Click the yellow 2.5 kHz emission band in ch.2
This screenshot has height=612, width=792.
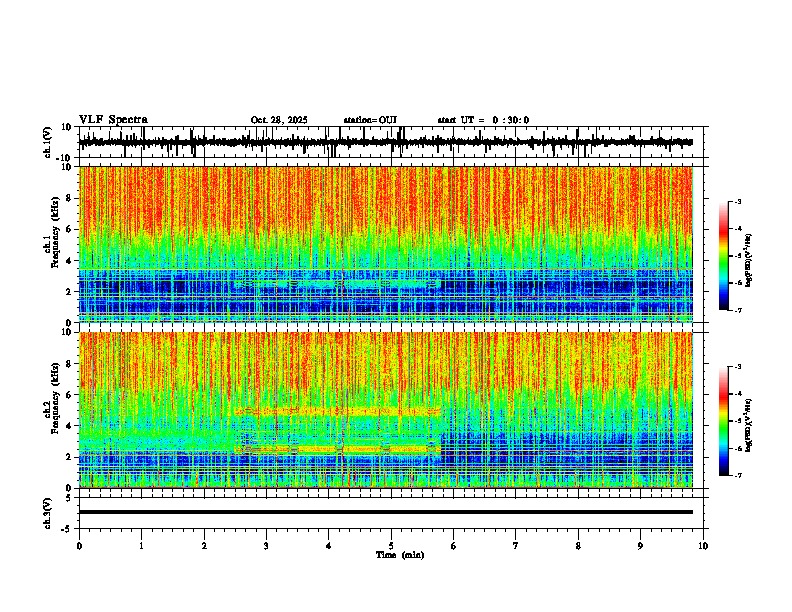click(337, 448)
